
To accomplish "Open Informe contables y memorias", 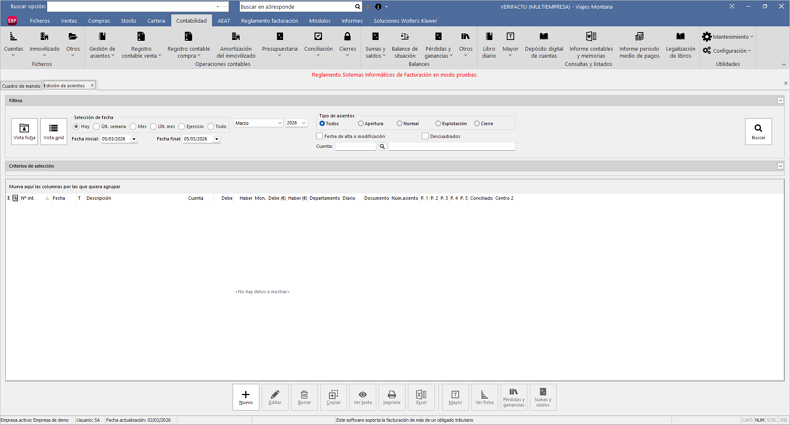I will [591, 44].
